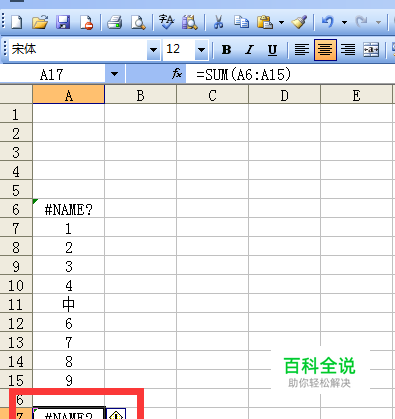This screenshot has width=395, height=419.
Task: Click cell A7 containing 1
Action: tap(69, 228)
